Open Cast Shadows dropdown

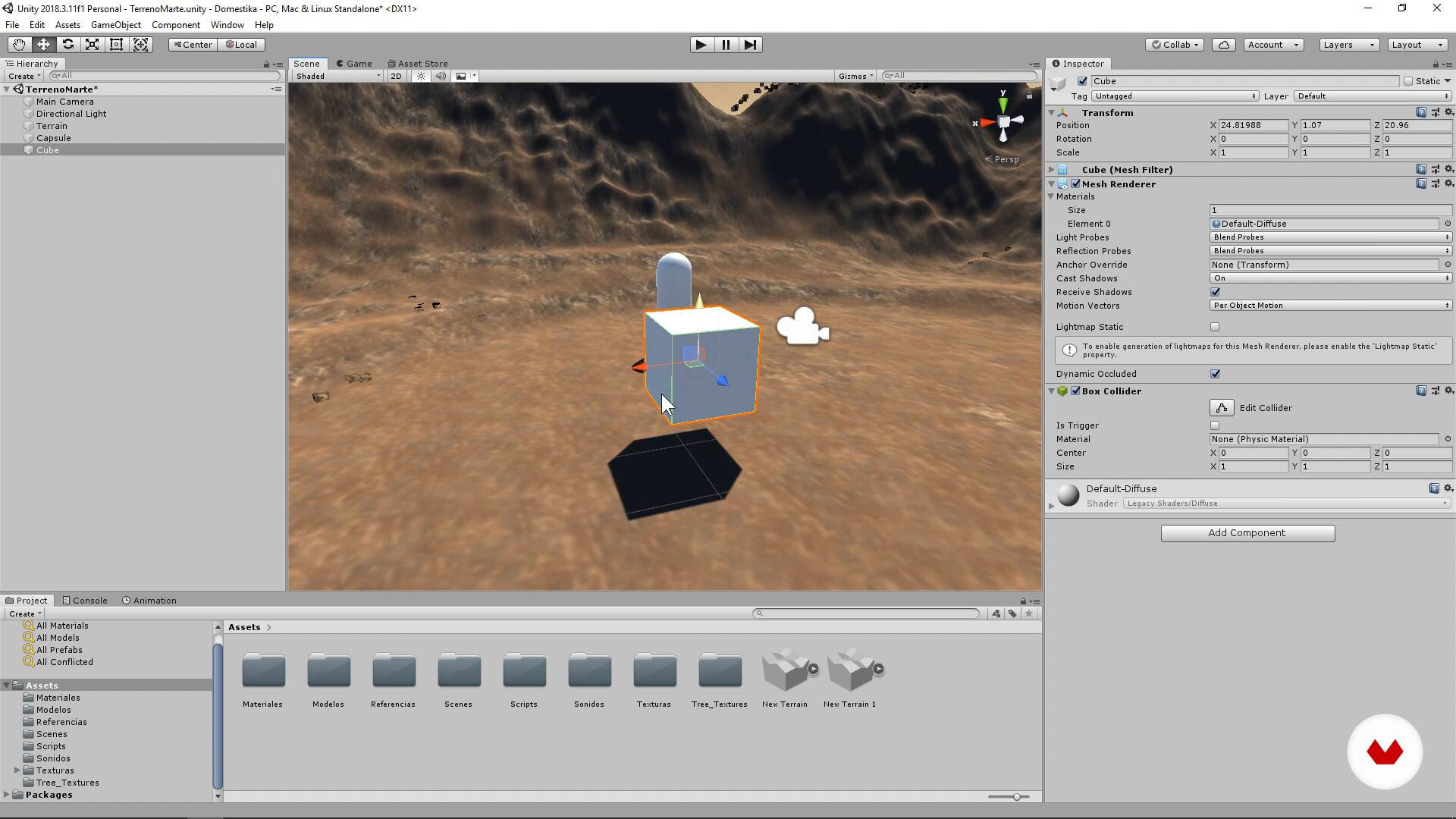click(x=1331, y=278)
